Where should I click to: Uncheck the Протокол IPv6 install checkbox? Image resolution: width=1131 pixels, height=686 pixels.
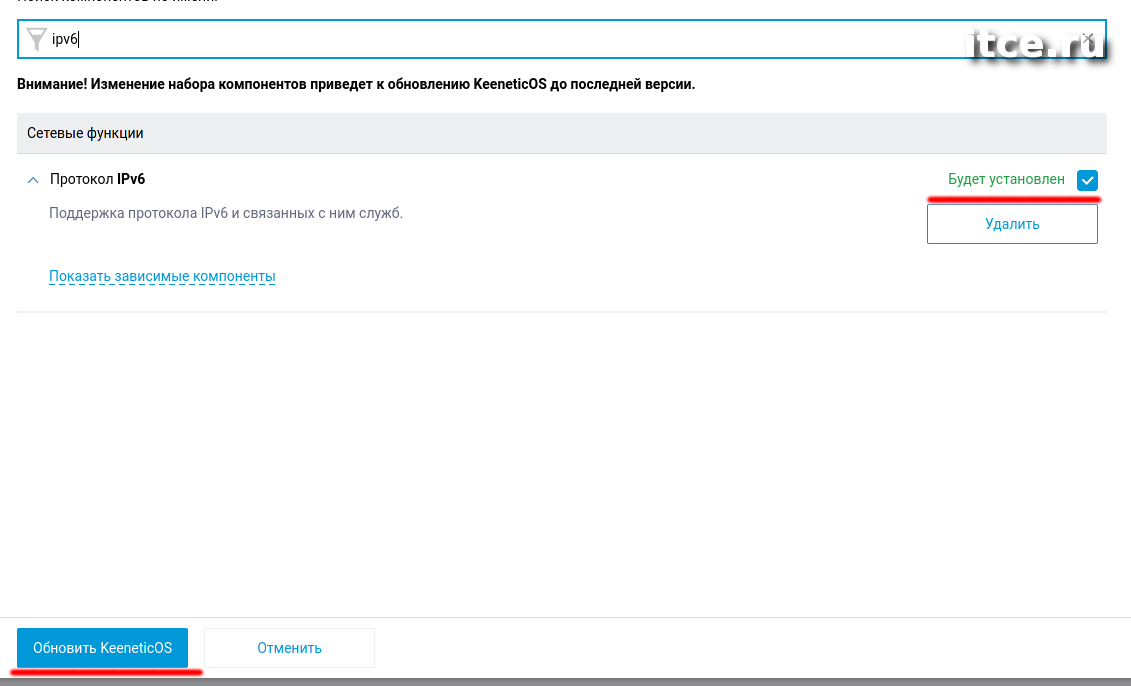click(1087, 180)
